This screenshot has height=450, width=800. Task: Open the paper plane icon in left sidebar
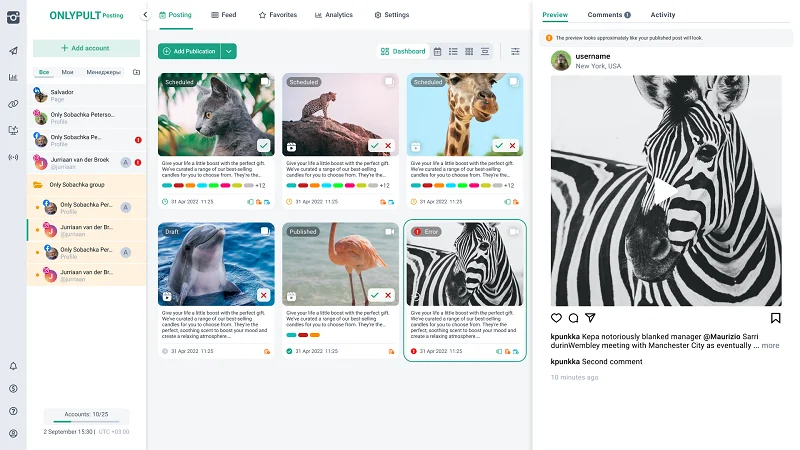coord(13,50)
